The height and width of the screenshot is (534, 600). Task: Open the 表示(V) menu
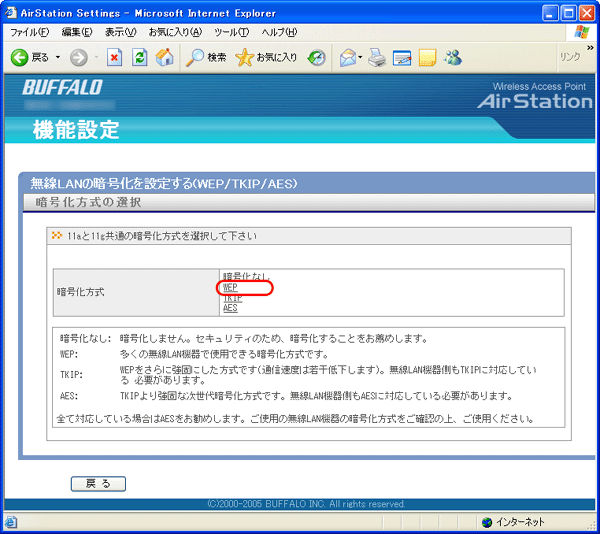(121, 32)
